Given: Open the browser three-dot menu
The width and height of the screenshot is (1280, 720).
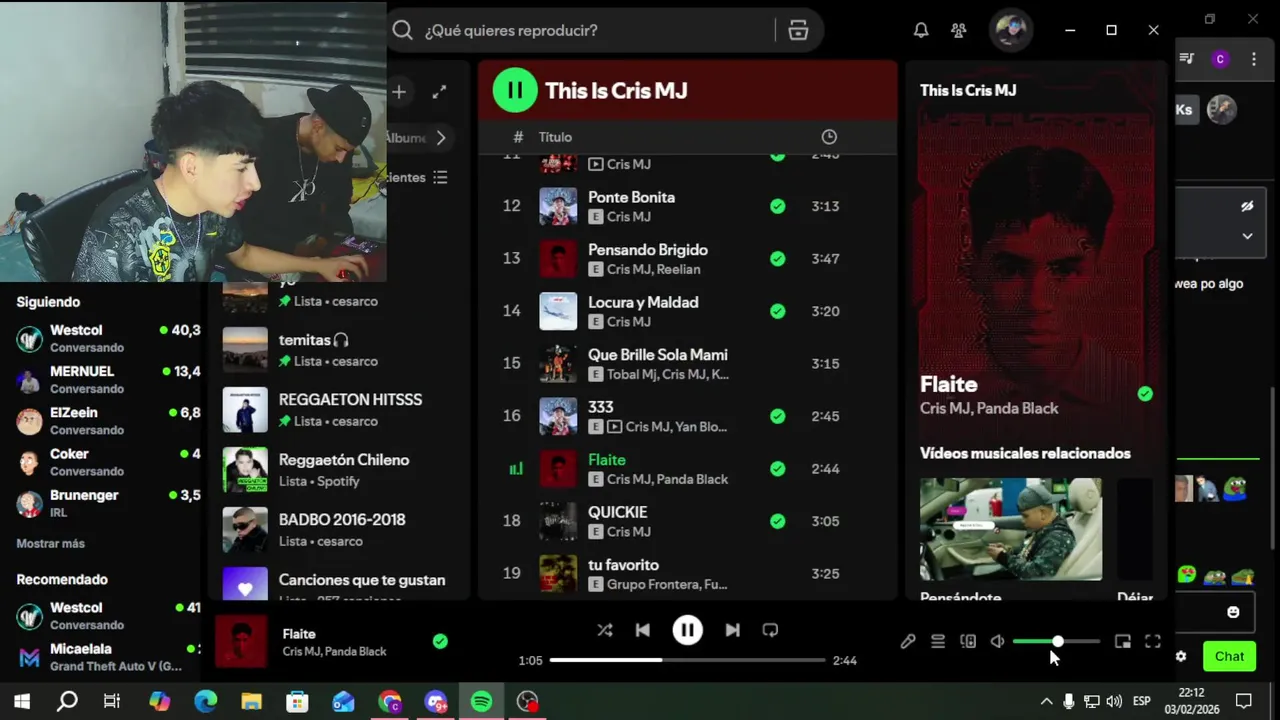Looking at the screenshot, I should tap(1254, 59).
